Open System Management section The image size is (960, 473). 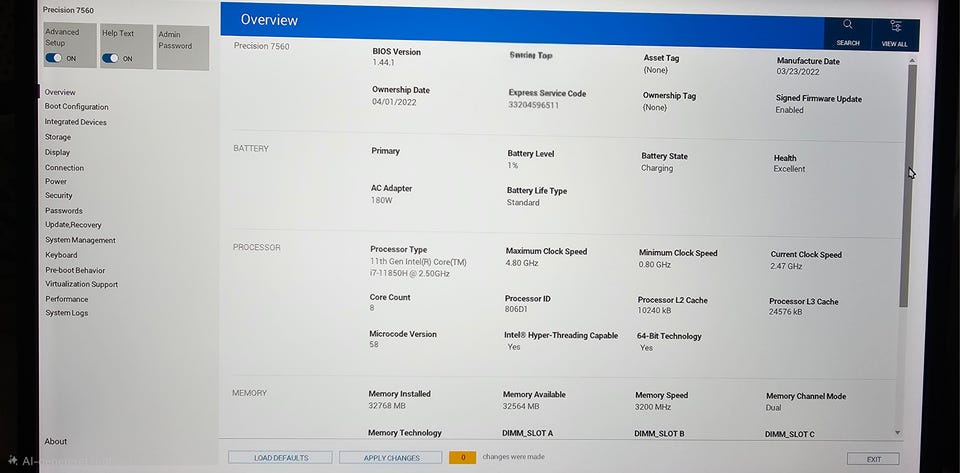pos(80,240)
